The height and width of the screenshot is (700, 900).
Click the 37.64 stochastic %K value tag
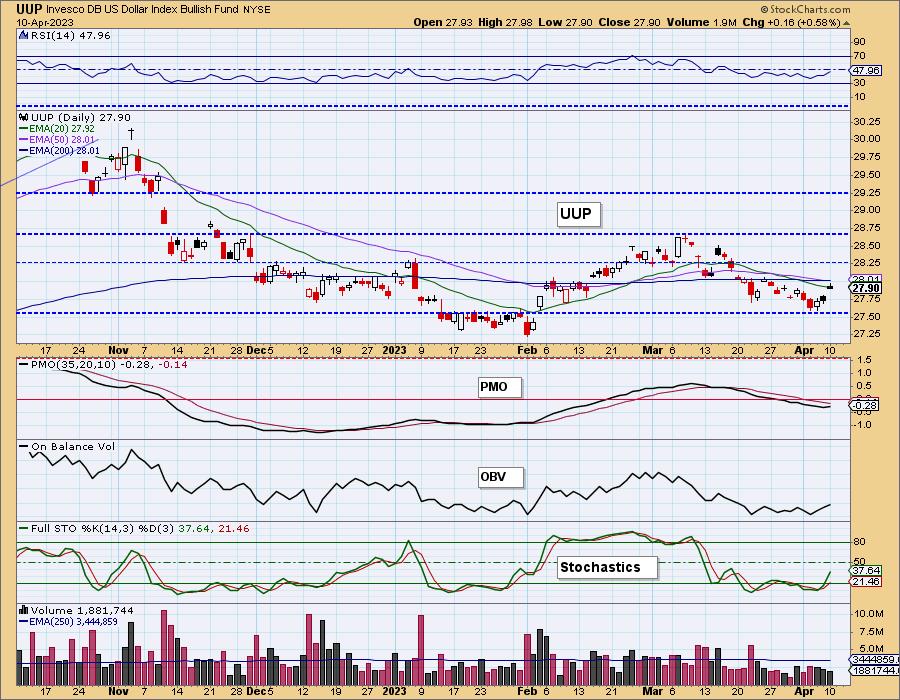click(866, 571)
